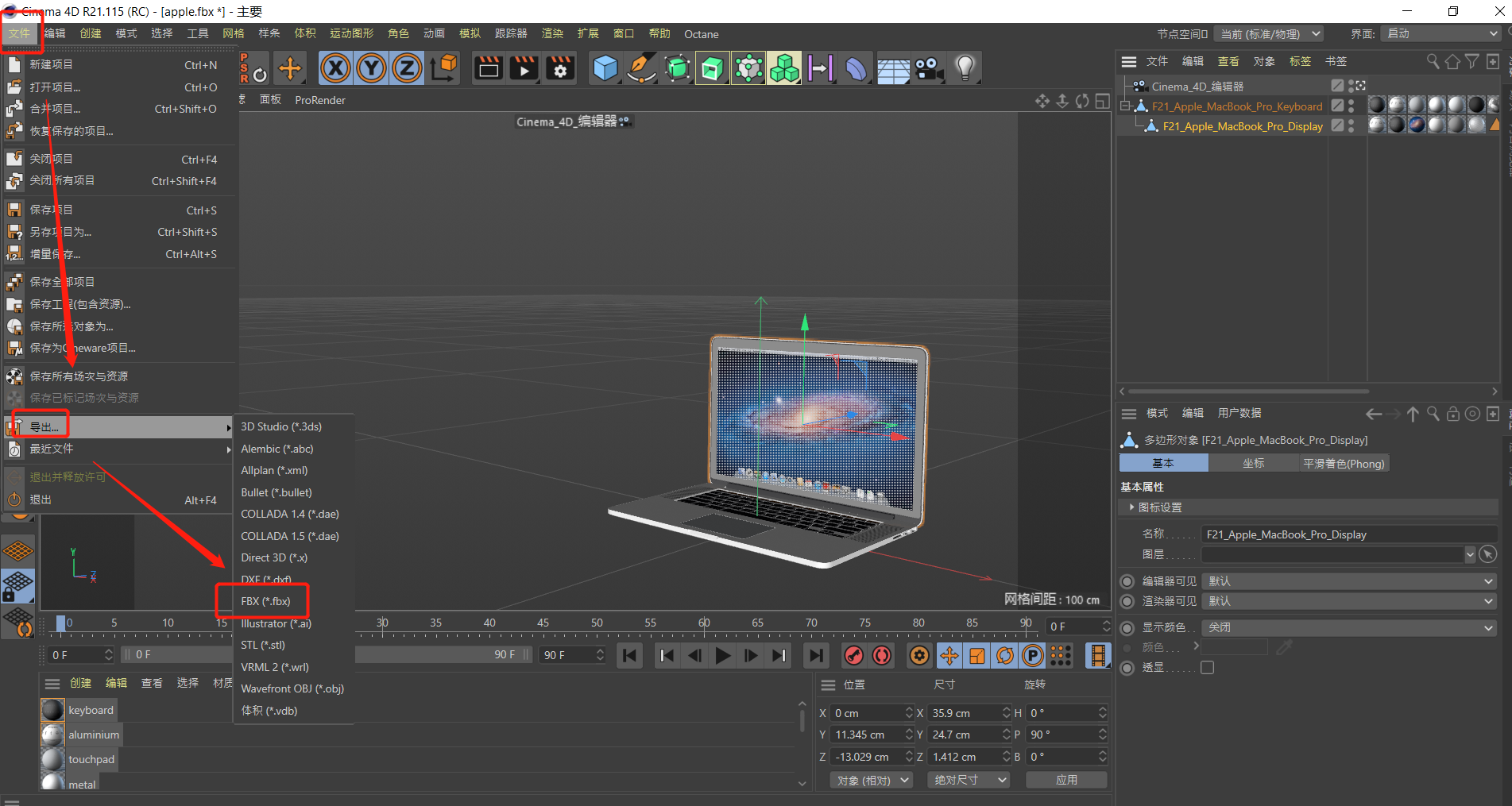Select the Pen spline tool
Image resolution: width=1512 pixels, height=806 pixels.
(640, 68)
